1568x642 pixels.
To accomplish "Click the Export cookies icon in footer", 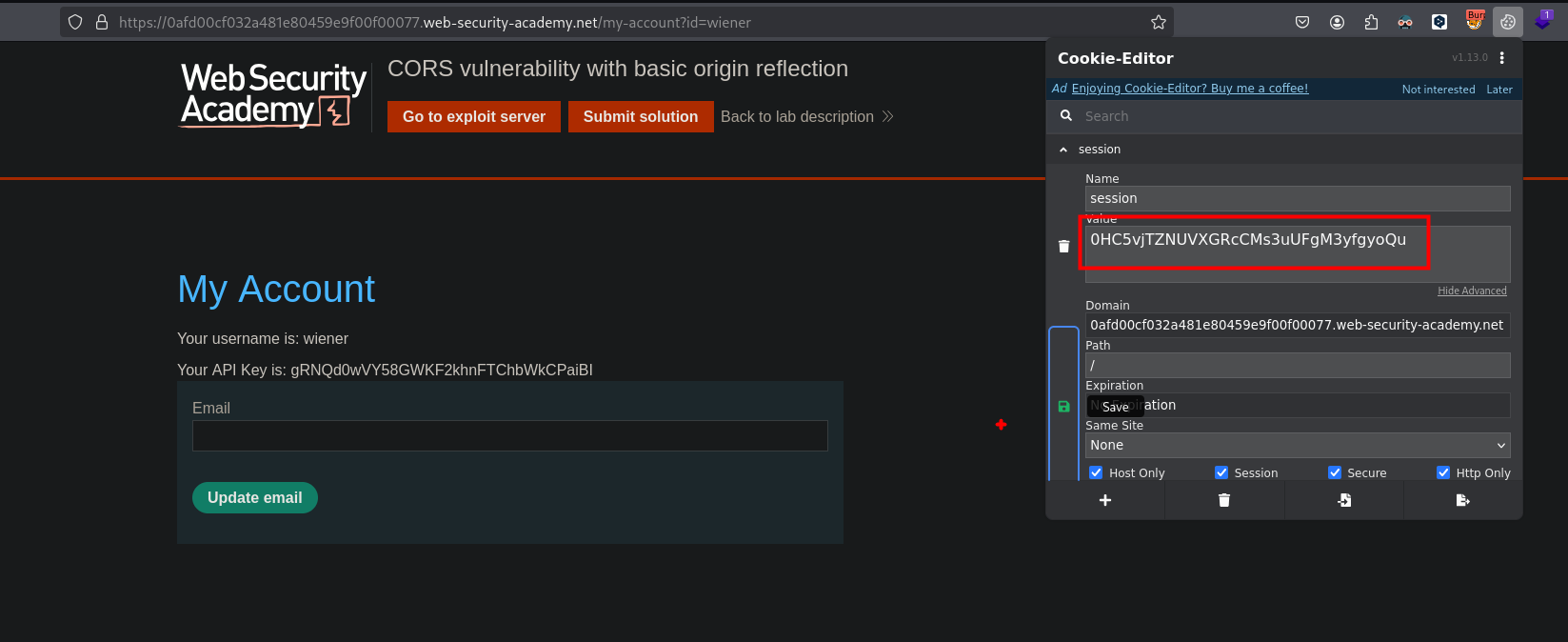I will (x=1462, y=500).
